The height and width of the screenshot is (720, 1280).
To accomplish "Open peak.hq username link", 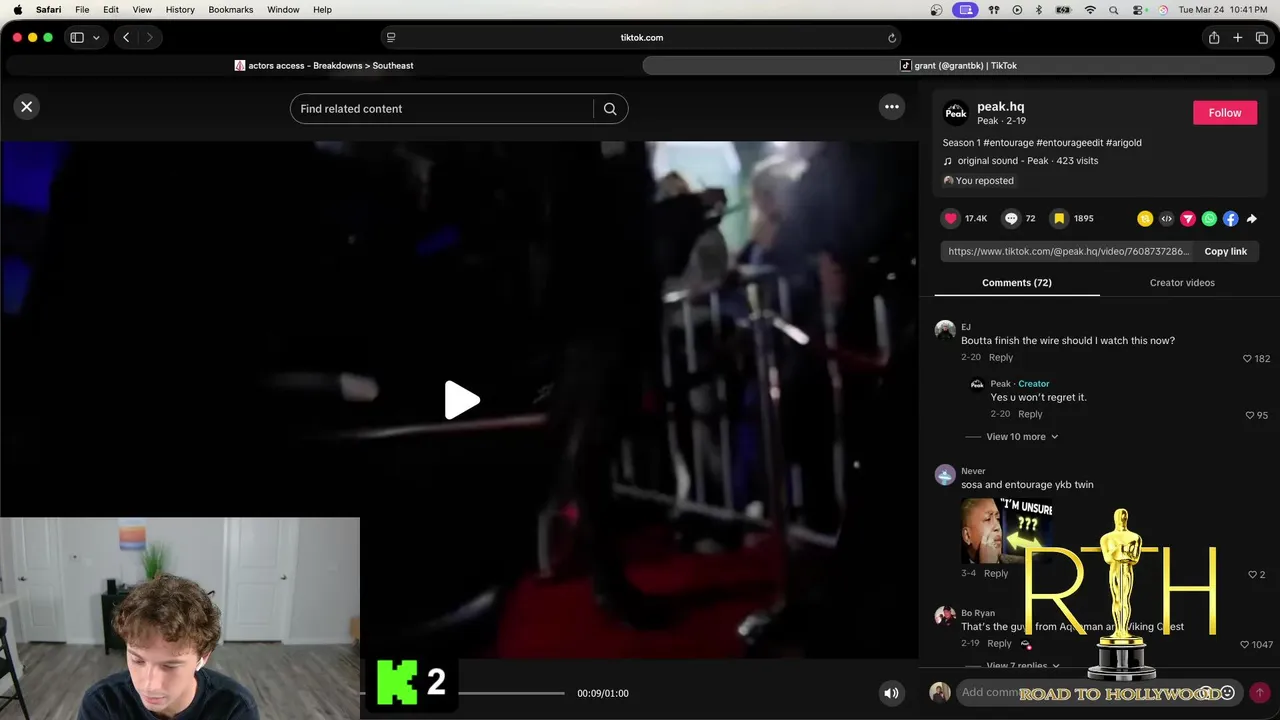I will (1000, 106).
